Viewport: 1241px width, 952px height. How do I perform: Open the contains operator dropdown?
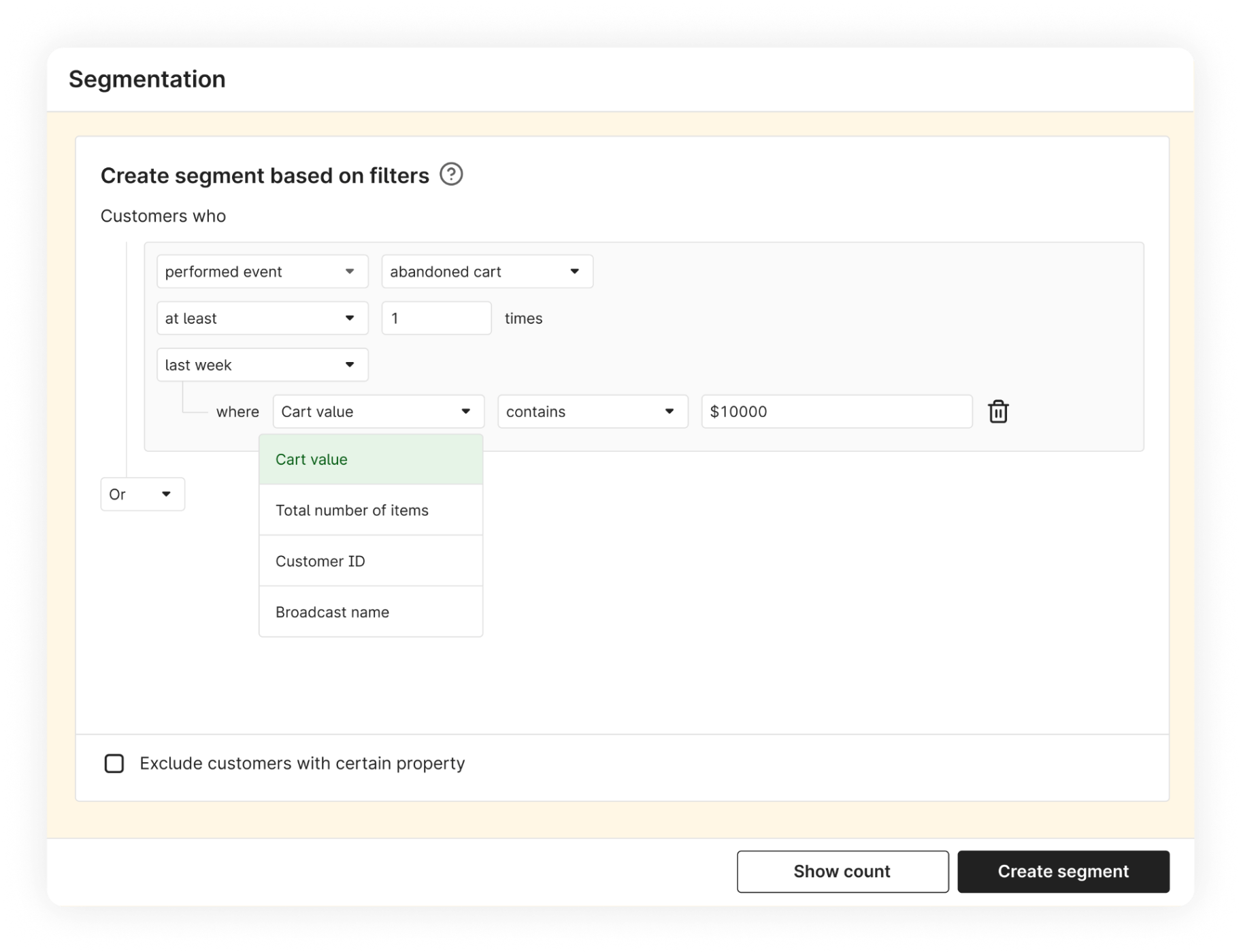592,412
